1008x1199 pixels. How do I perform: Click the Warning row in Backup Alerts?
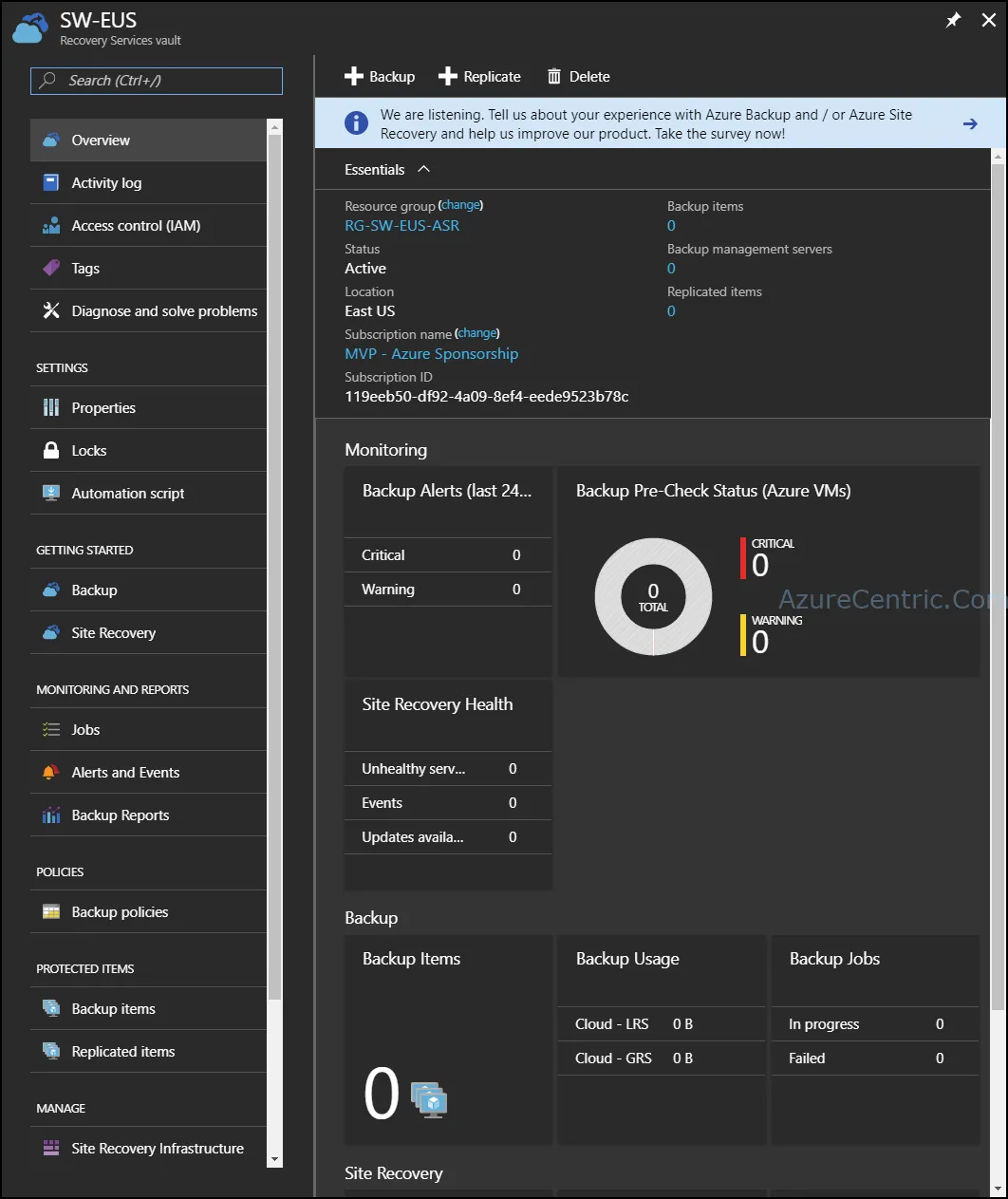point(448,589)
